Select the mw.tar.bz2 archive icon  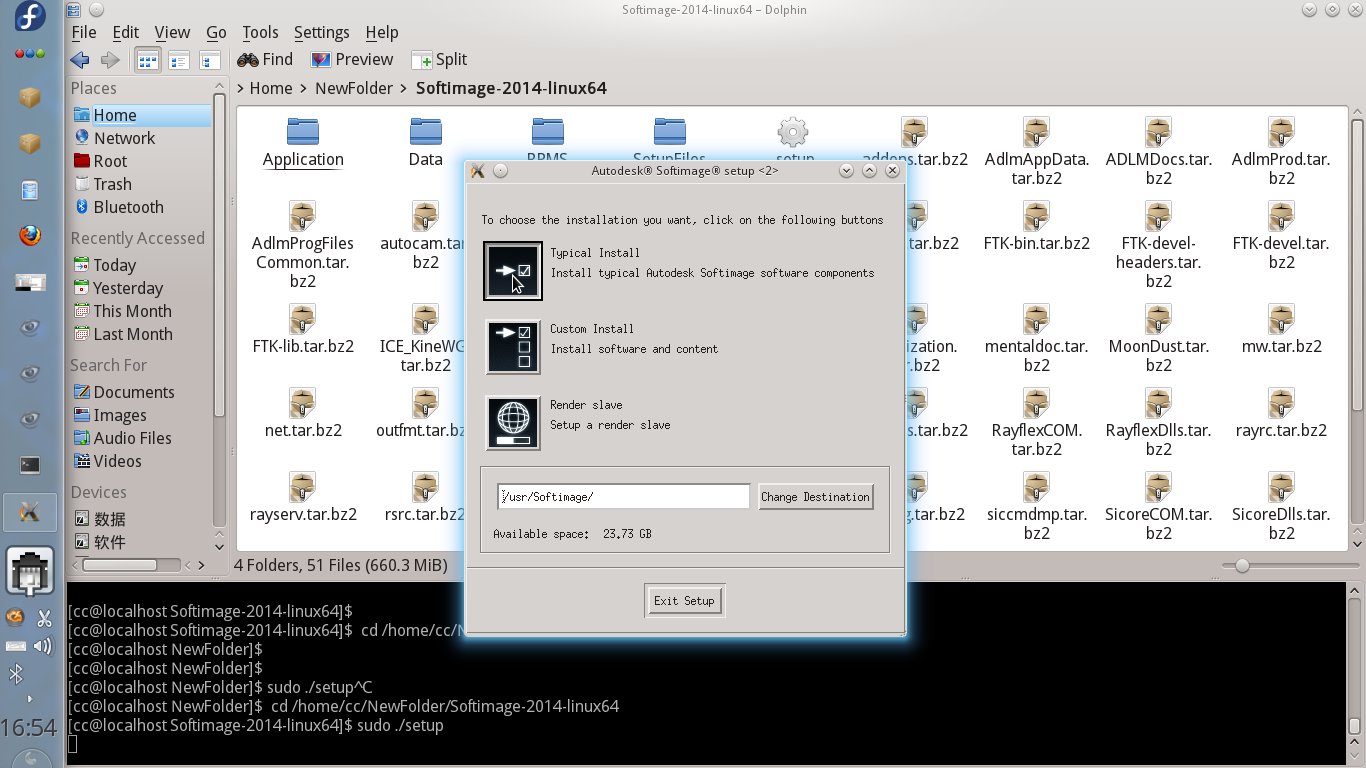pos(1282,318)
